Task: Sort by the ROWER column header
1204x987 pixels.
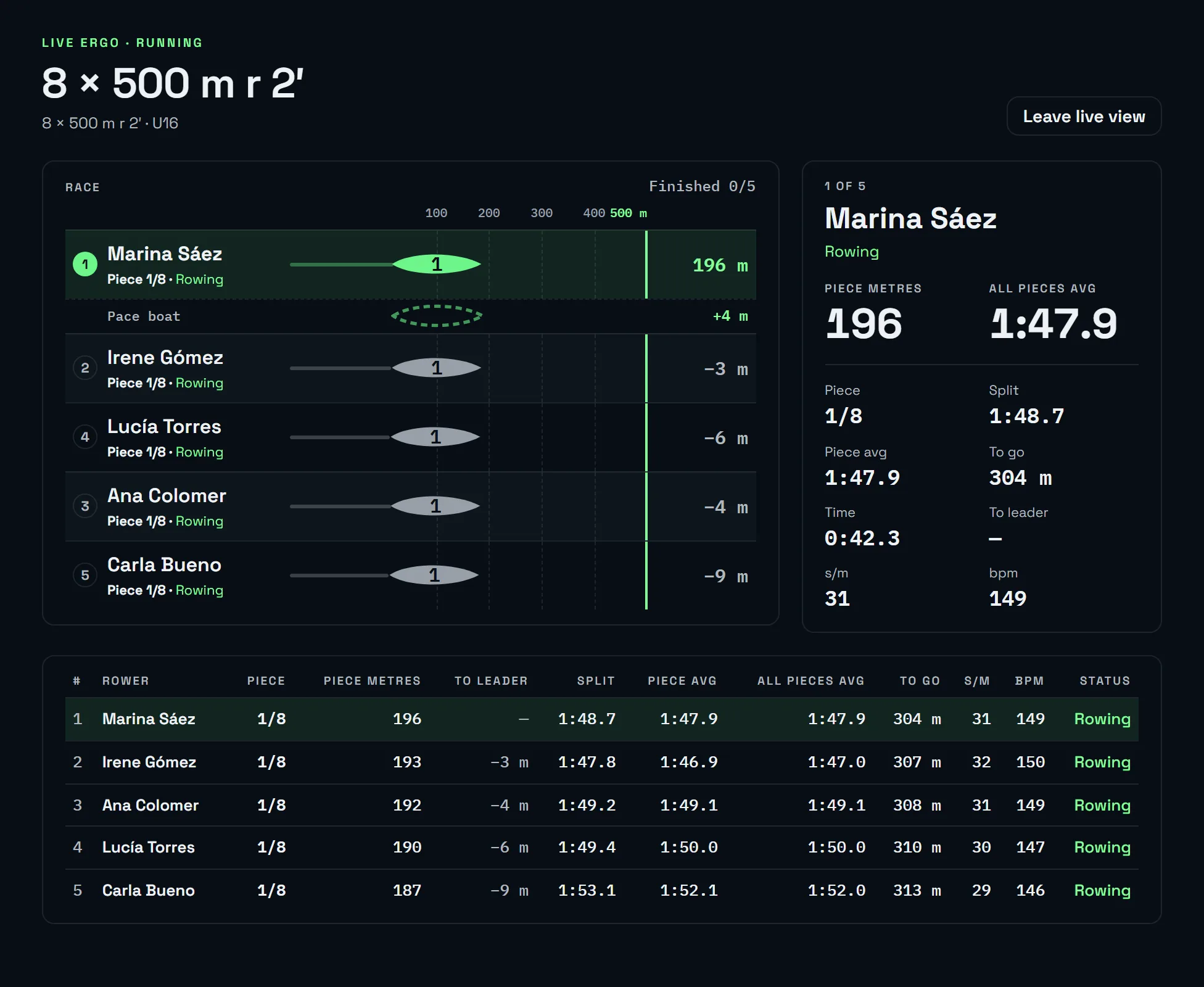Action: pyautogui.click(x=126, y=680)
